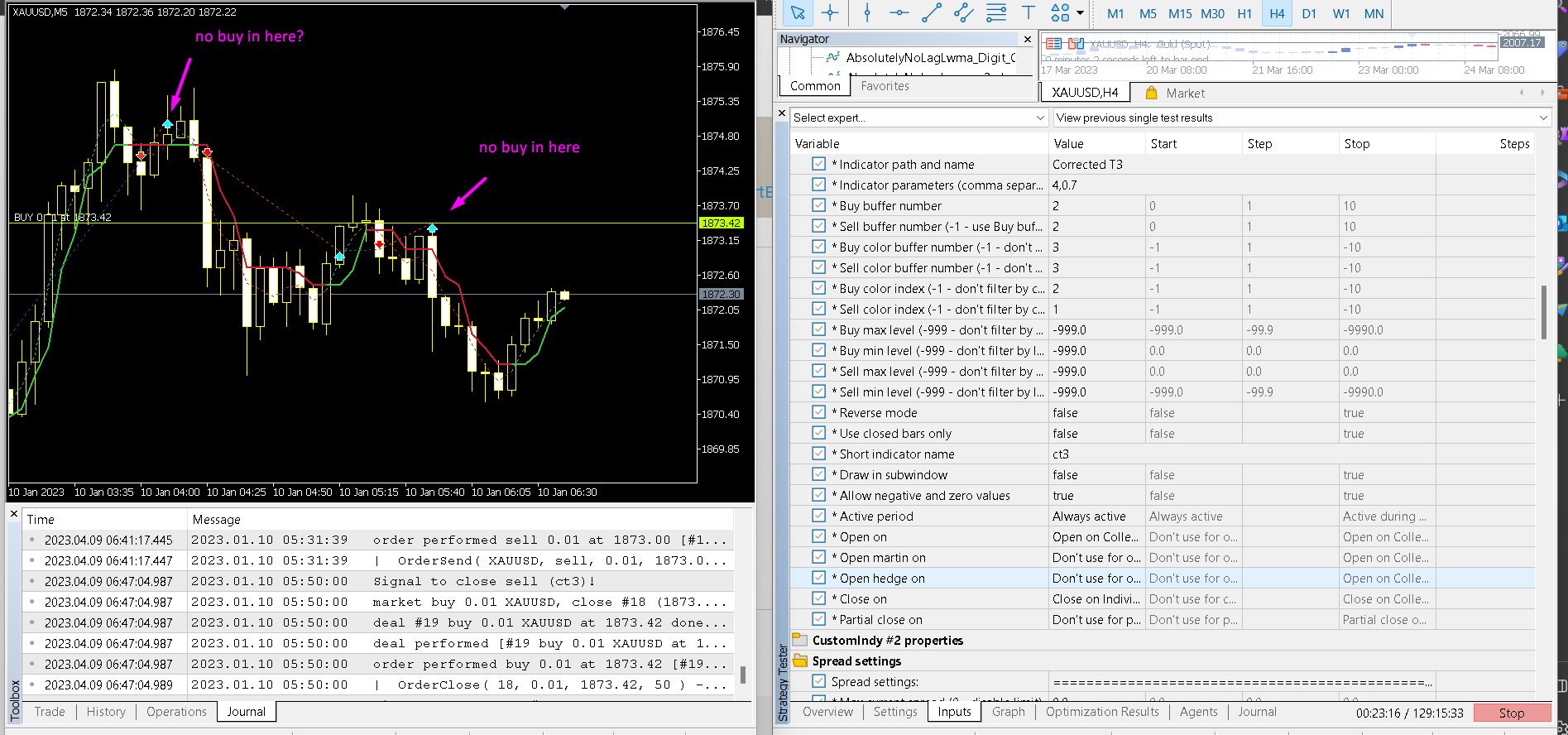
Task: Open Toolbox Operations tab
Action: (176, 712)
